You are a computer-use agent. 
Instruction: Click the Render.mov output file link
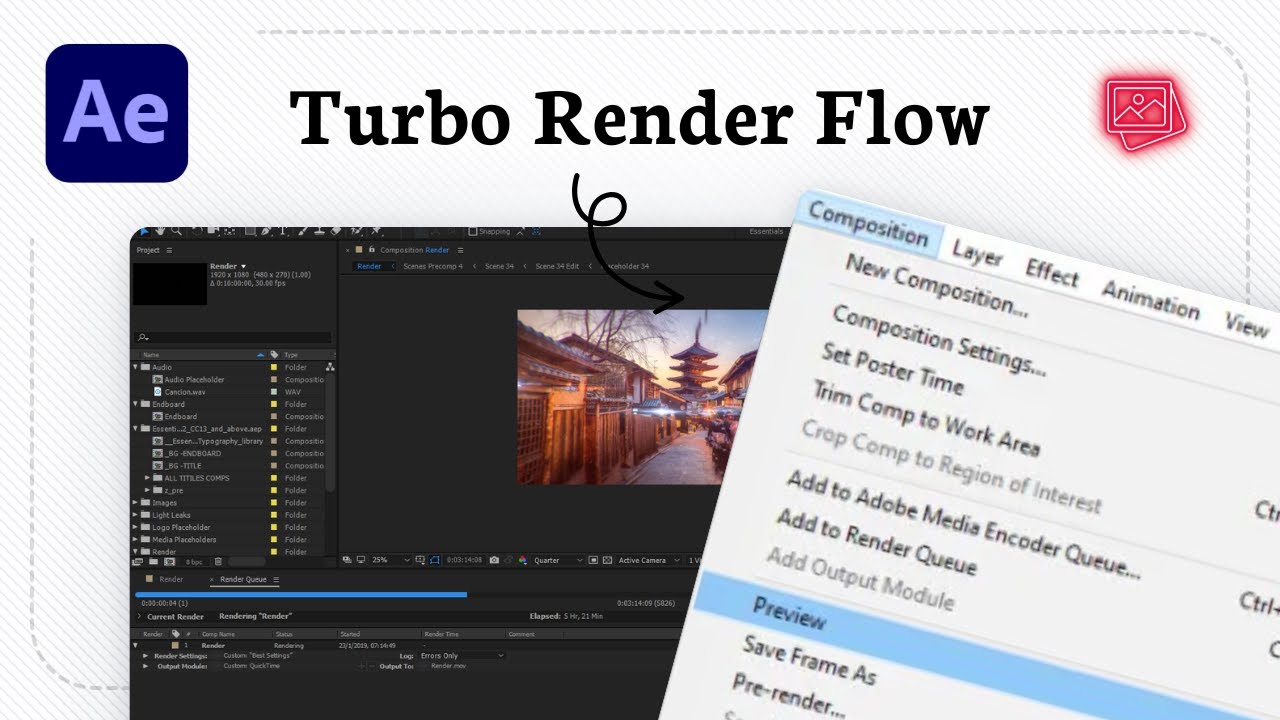coord(448,666)
